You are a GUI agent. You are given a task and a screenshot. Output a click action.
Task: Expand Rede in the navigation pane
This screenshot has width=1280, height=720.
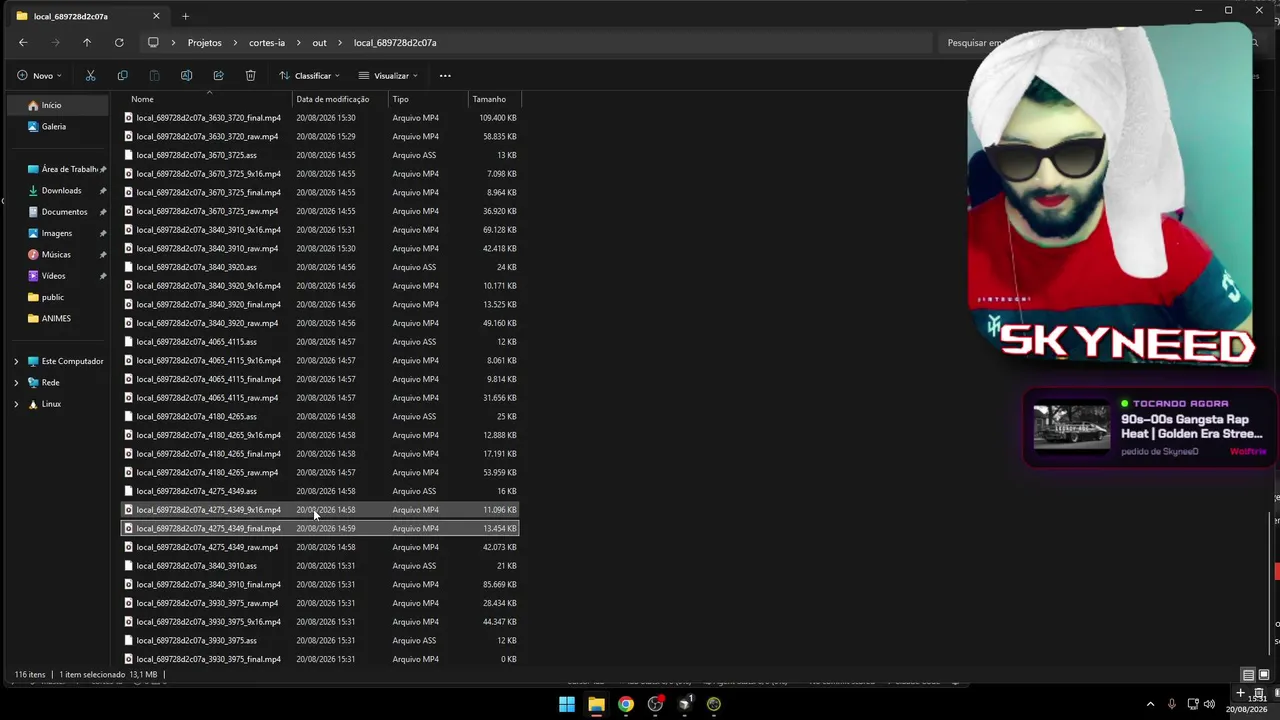[16, 383]
